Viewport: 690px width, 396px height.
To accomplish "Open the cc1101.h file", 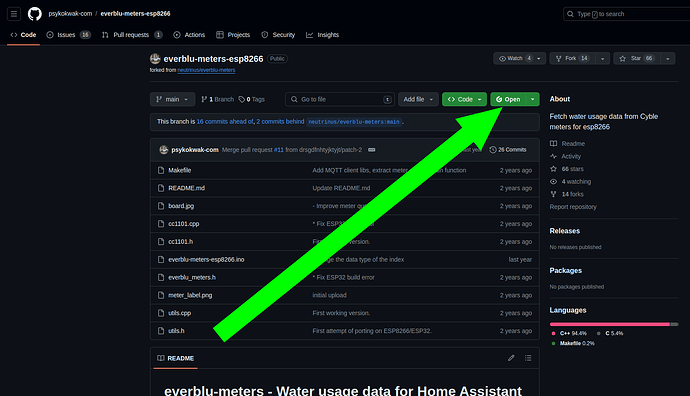I will pos(180,242).
